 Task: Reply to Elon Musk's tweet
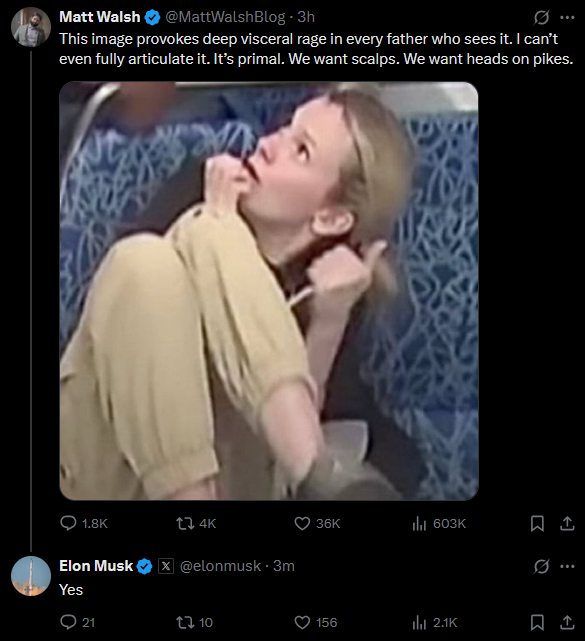(78, 622)
